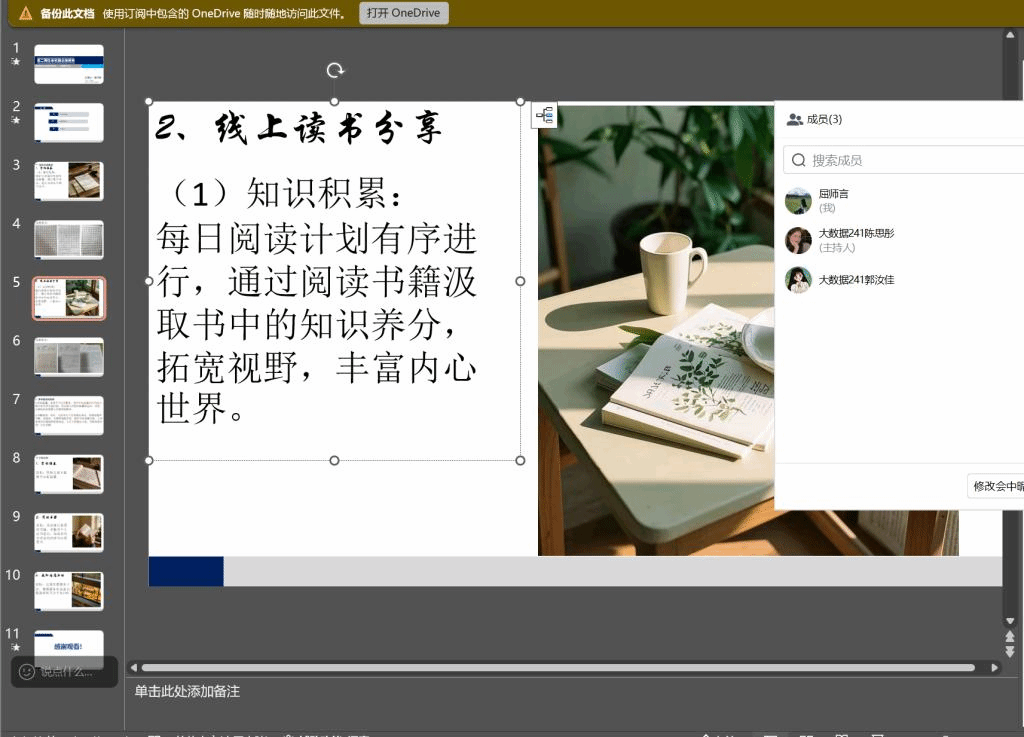This screenshot has width=1024, height=737.
Task: Select slide 8 thumbnail in the slide panel
Action: (69, 474)
